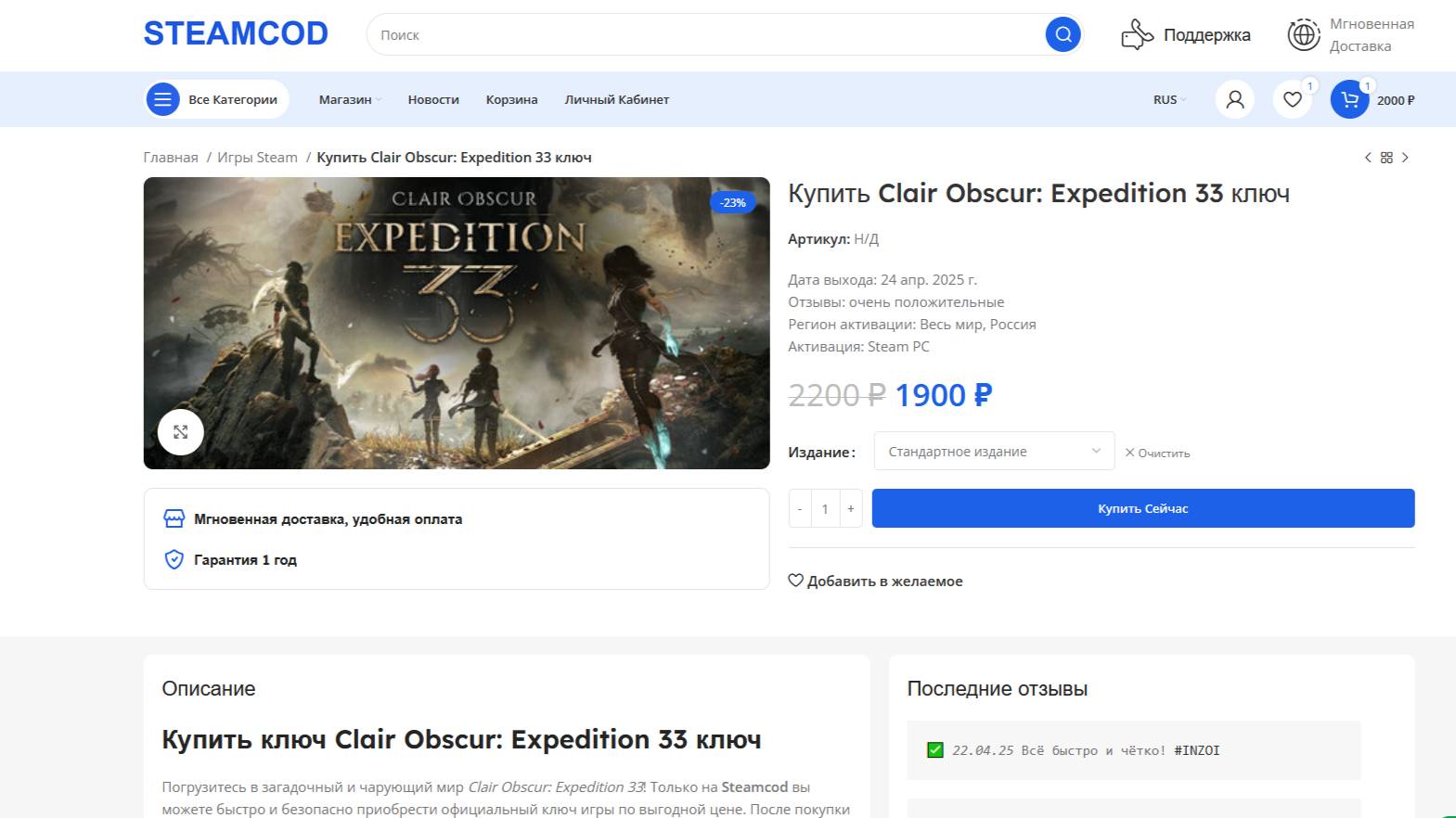This screenshot has width=1456, height=818.
Task: Click the Описание section heading
Action: coord(208,689)
